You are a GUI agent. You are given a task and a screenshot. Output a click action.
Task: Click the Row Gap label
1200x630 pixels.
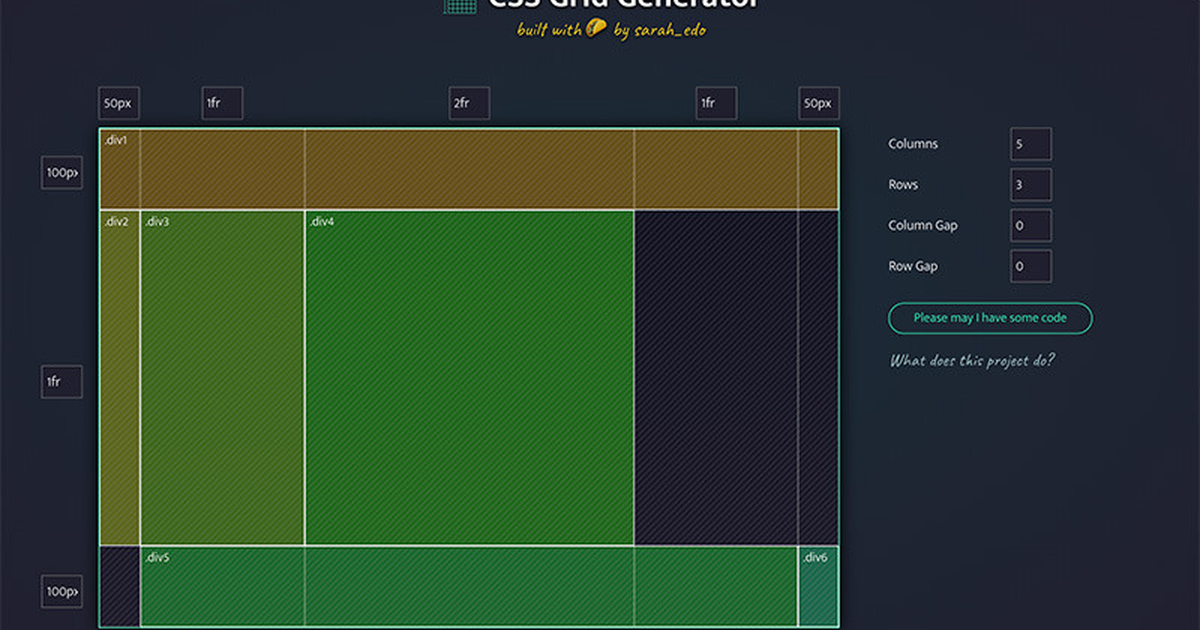tap(913, 267)
